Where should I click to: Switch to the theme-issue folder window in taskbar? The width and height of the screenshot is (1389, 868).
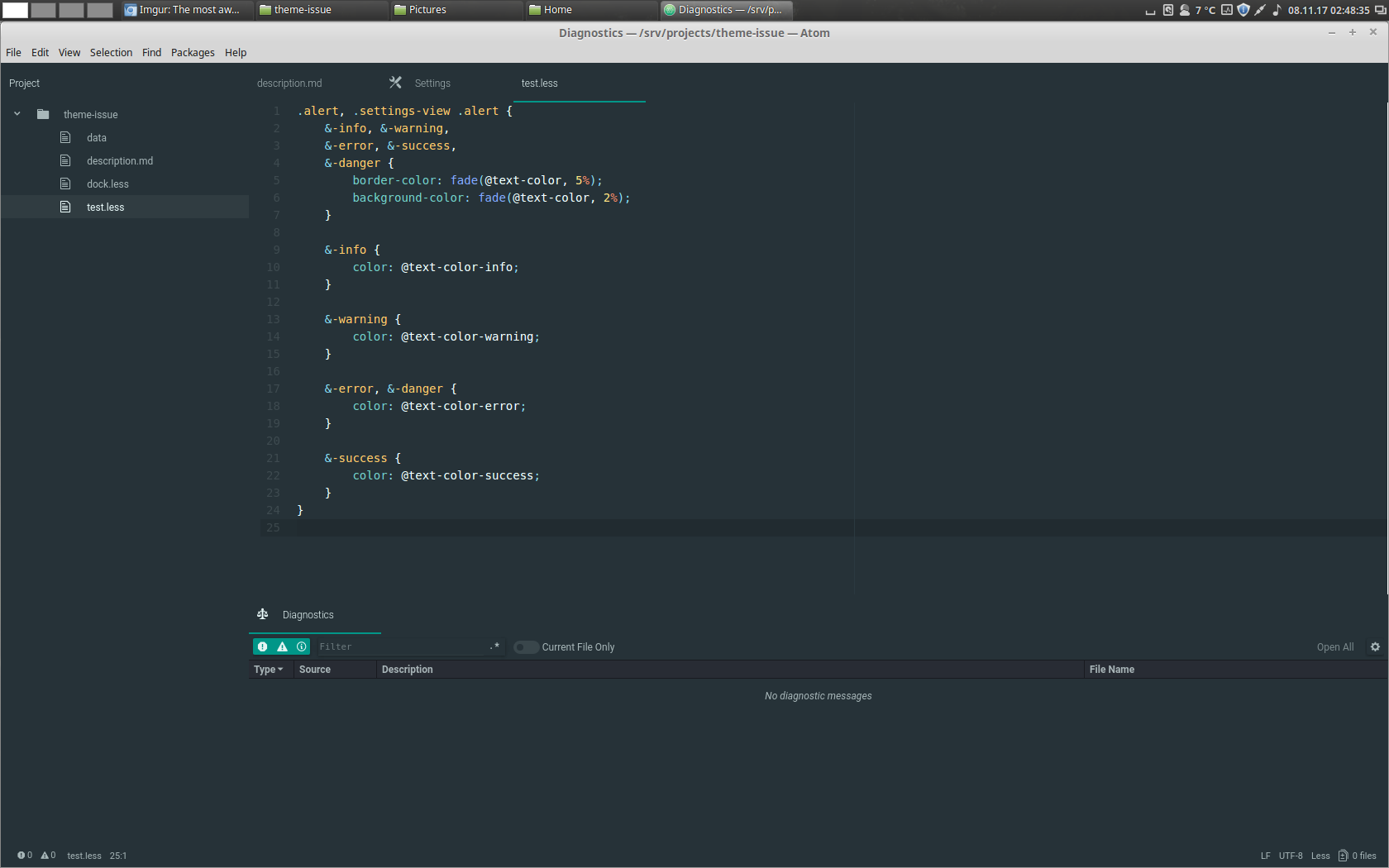click(322, 10)
